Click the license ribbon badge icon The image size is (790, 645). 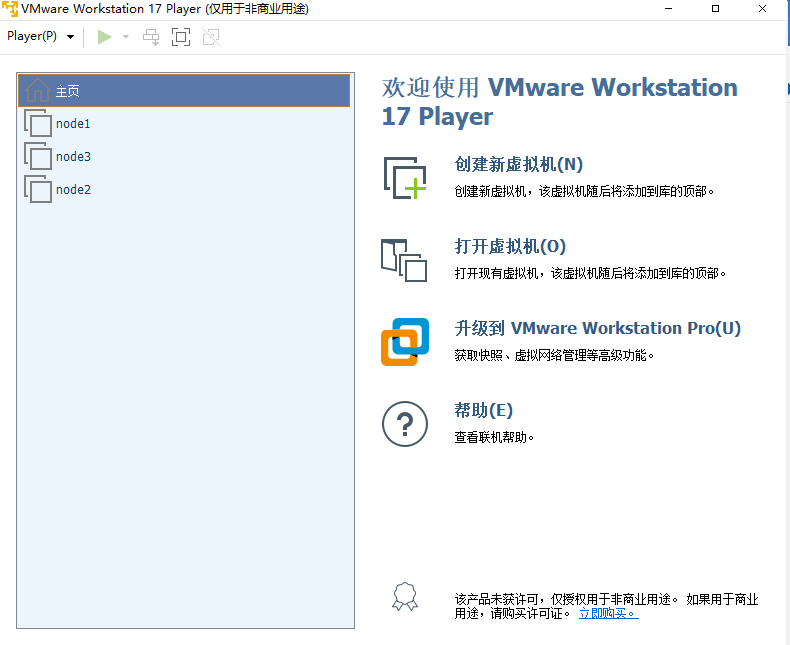405,597
